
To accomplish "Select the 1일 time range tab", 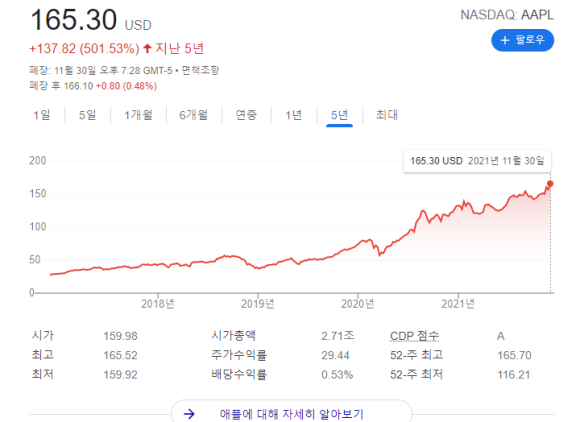I will pyautogui.click(x=42, y=115).
